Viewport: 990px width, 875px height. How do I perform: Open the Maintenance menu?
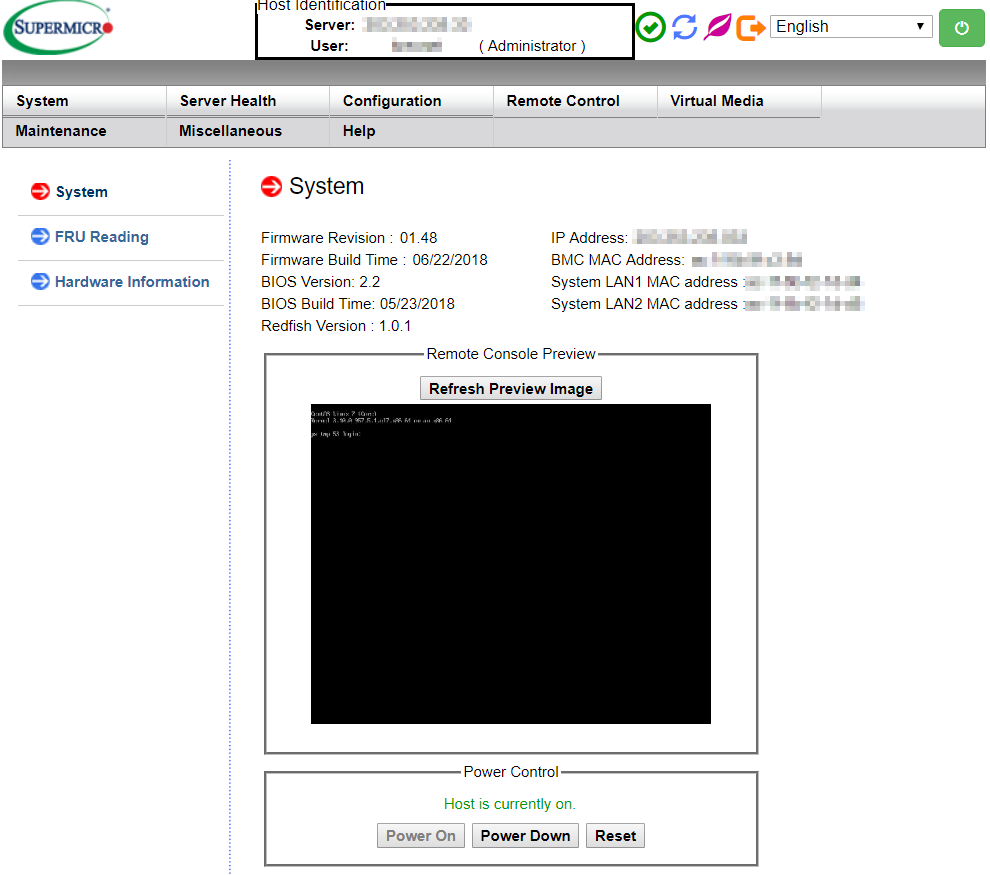point(61,131)
